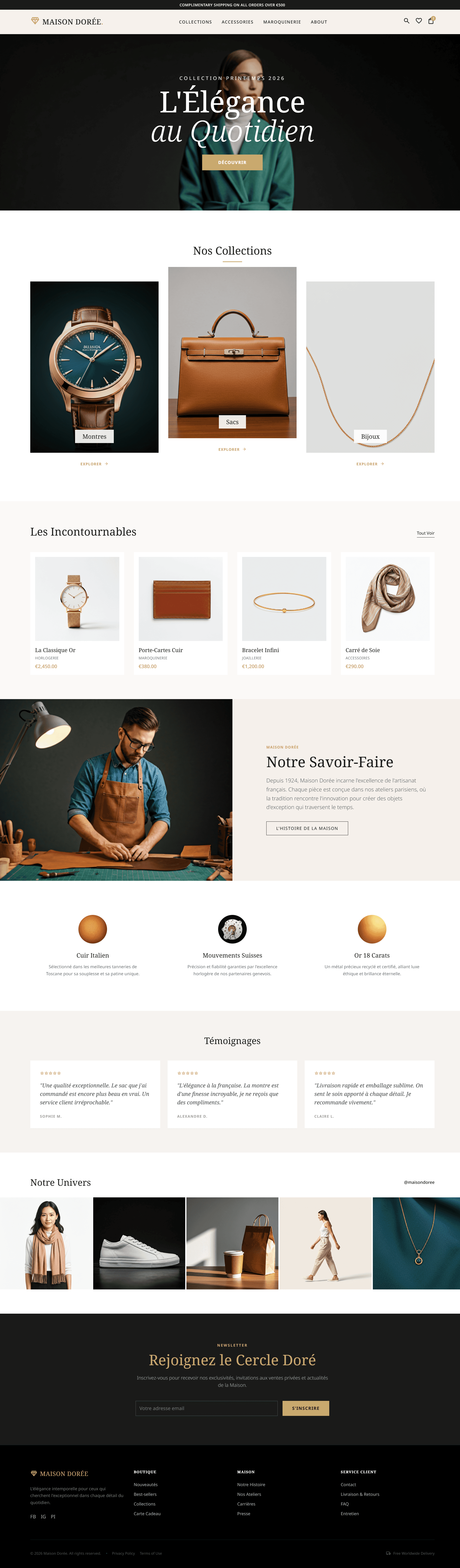Click the email address input field
Screen dimensions: 460x1568
[x=206, y=1408]
